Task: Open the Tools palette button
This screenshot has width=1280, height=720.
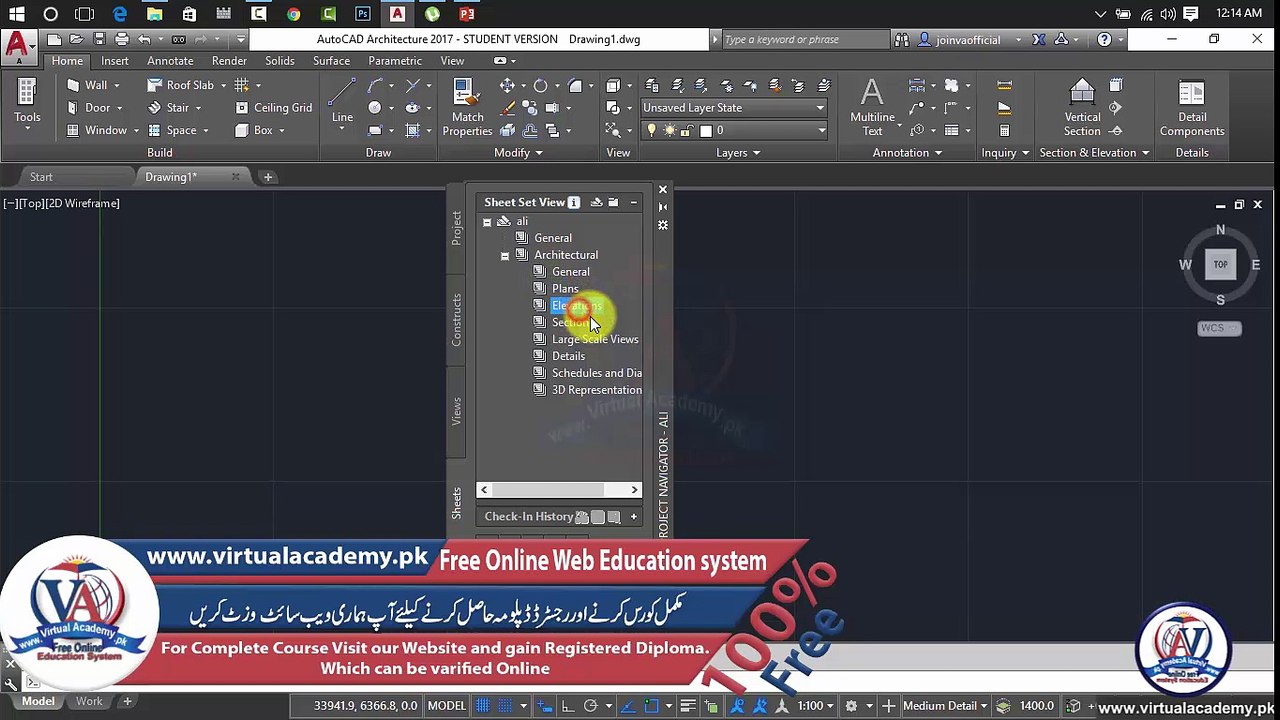Action: click(27, 102)
